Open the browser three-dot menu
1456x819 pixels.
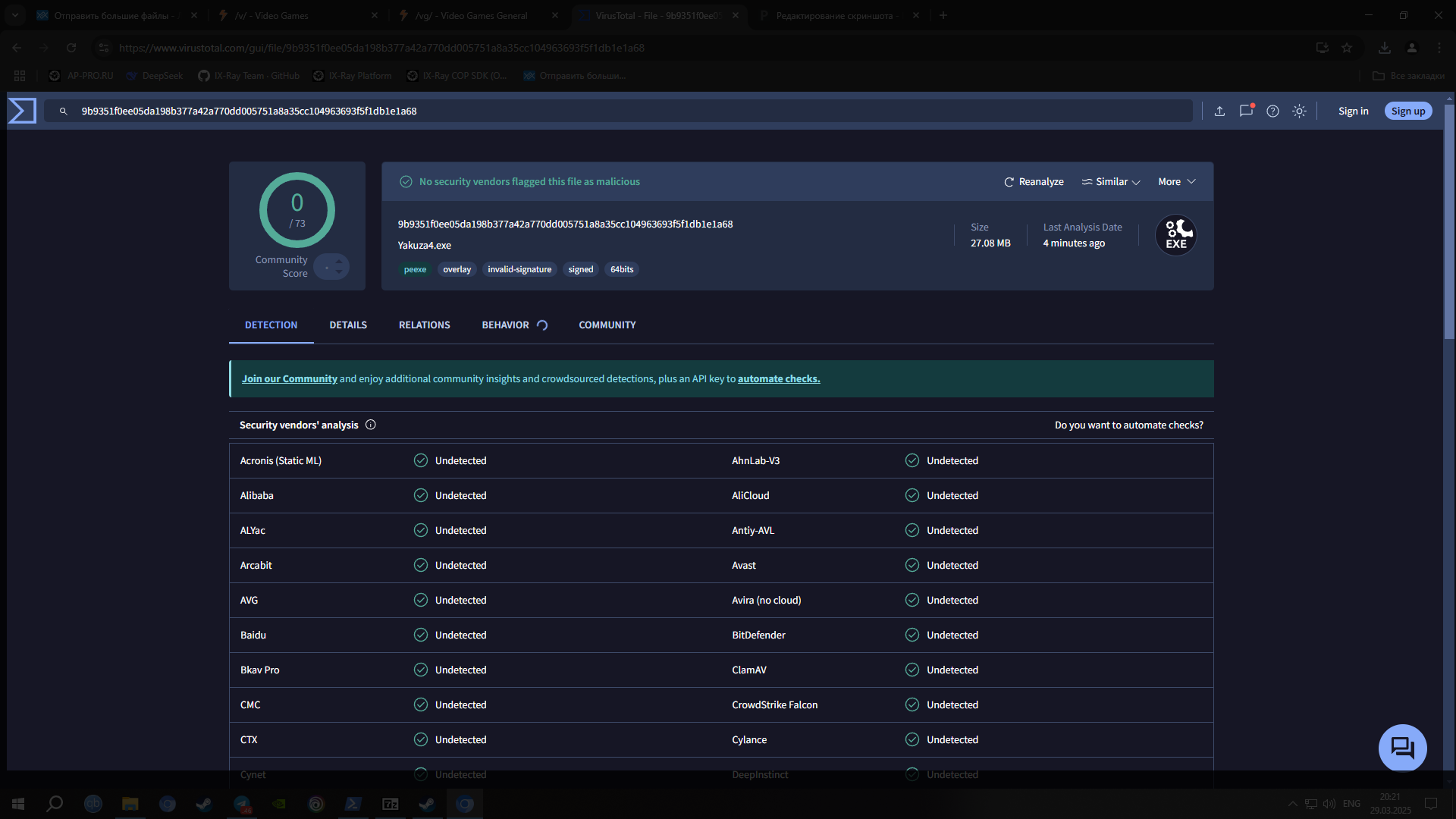click(1439, 48)
